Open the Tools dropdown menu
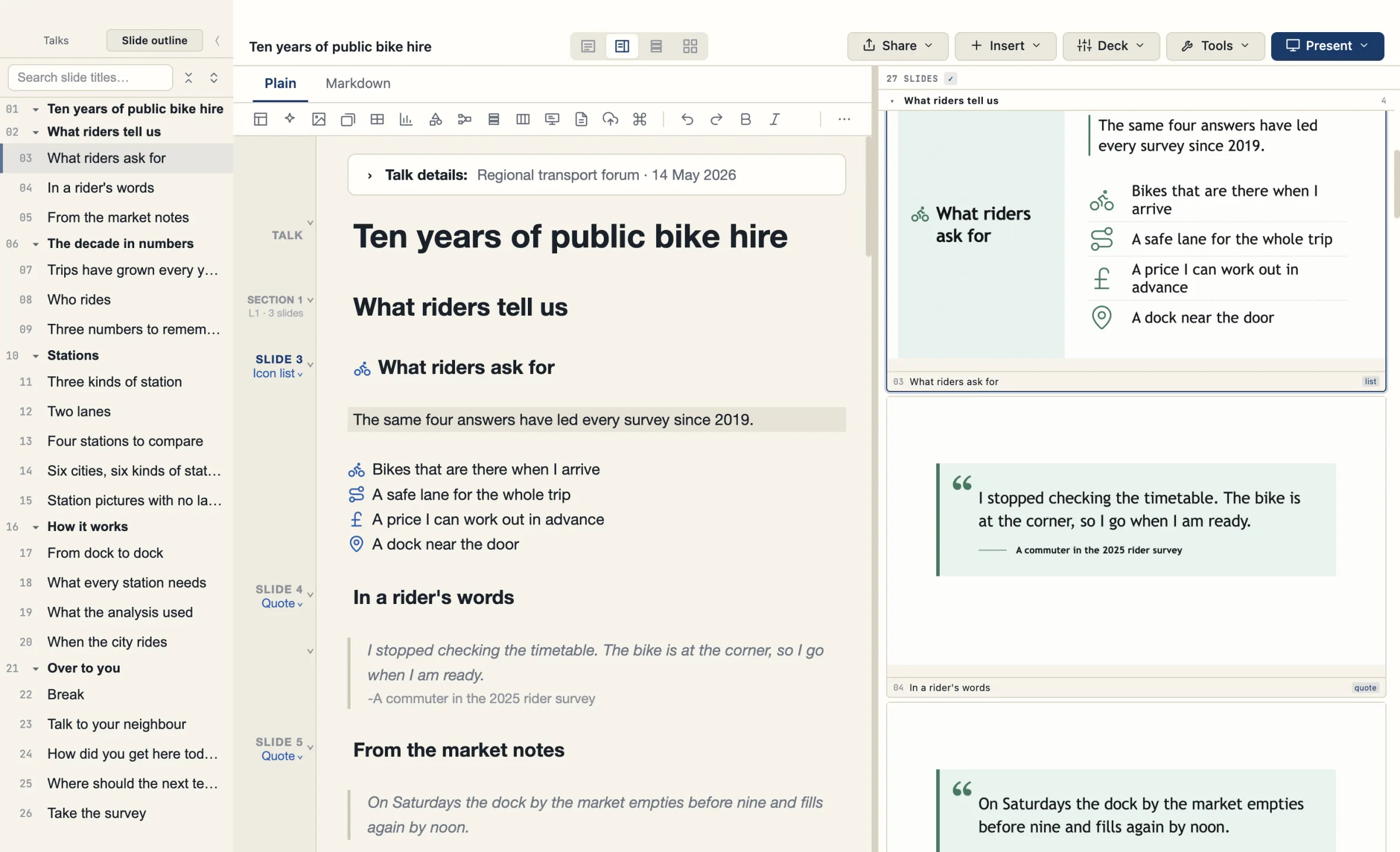The width and height of the screenshot is (1400, 852). (1215, 46)
